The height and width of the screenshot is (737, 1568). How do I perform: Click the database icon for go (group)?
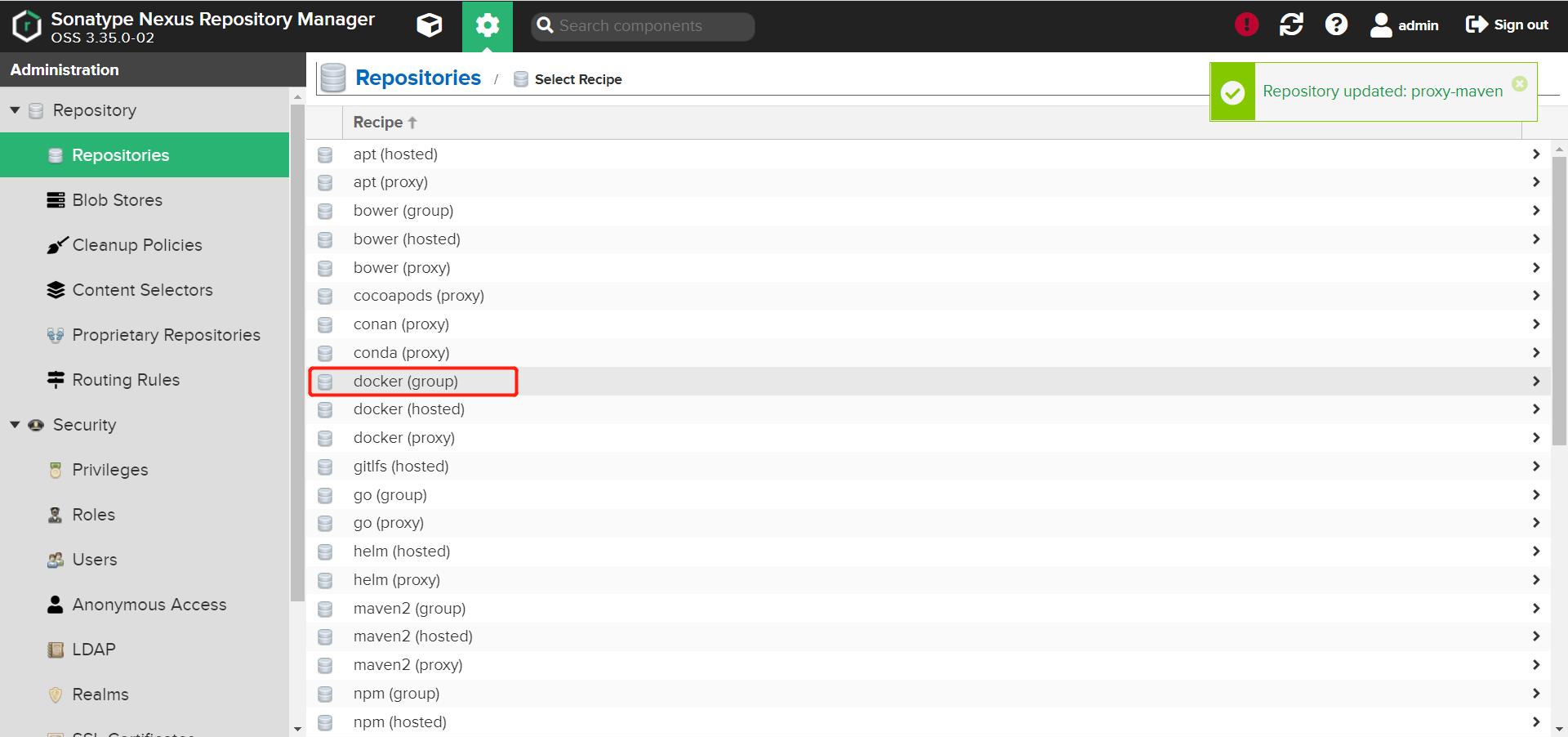point(325,495)
